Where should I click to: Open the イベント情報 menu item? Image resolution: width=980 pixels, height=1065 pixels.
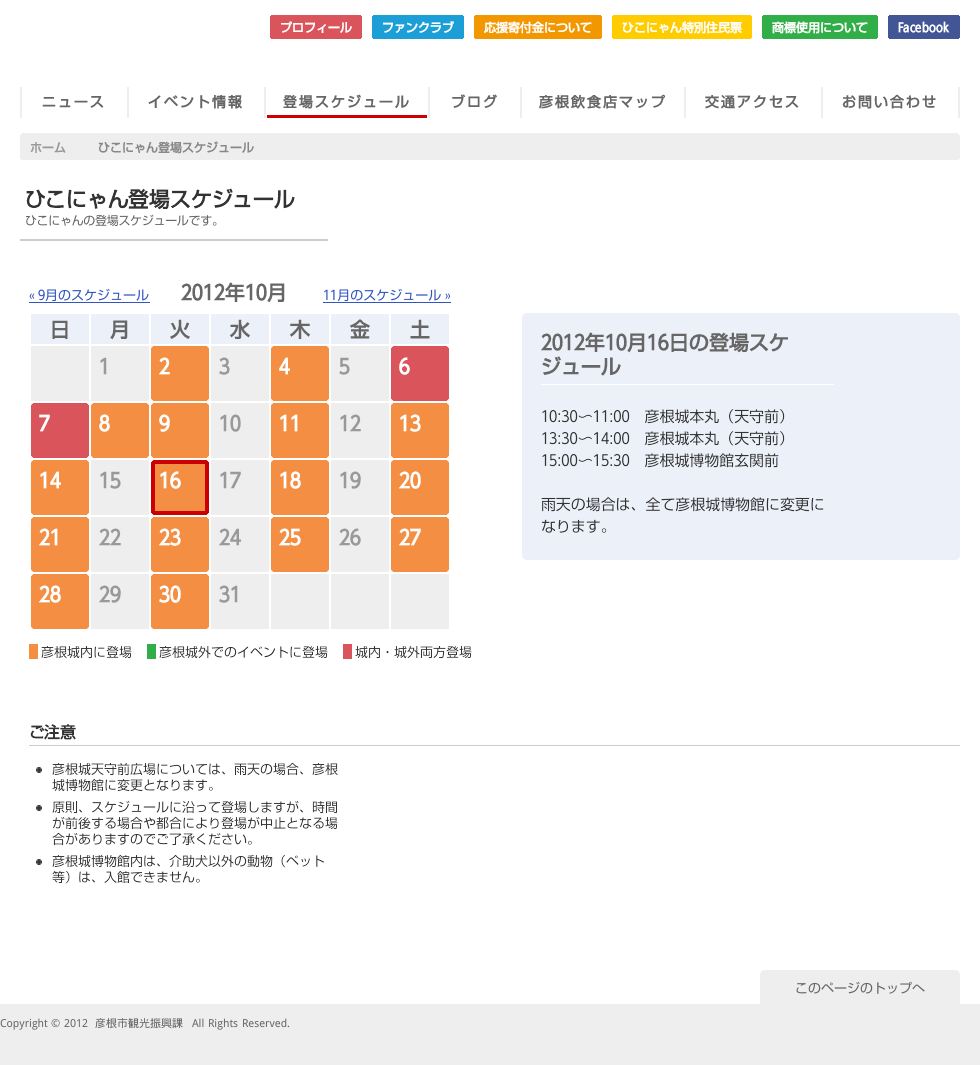click(196, 102)
